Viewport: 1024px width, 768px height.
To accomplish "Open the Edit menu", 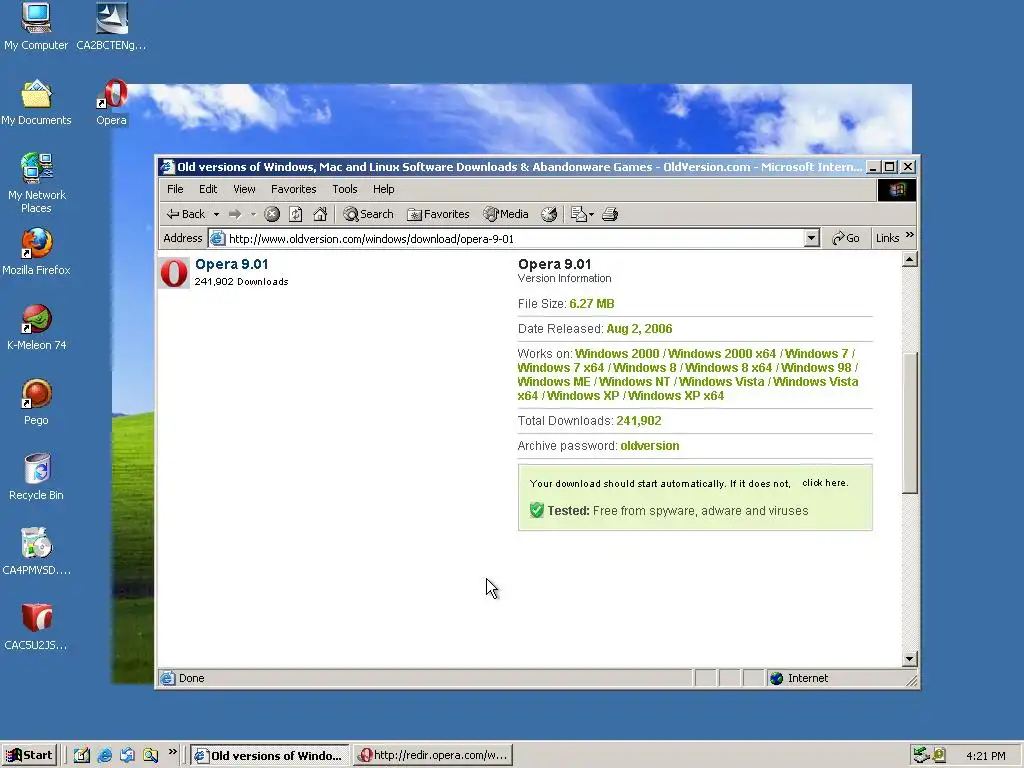I will point(208,189).
